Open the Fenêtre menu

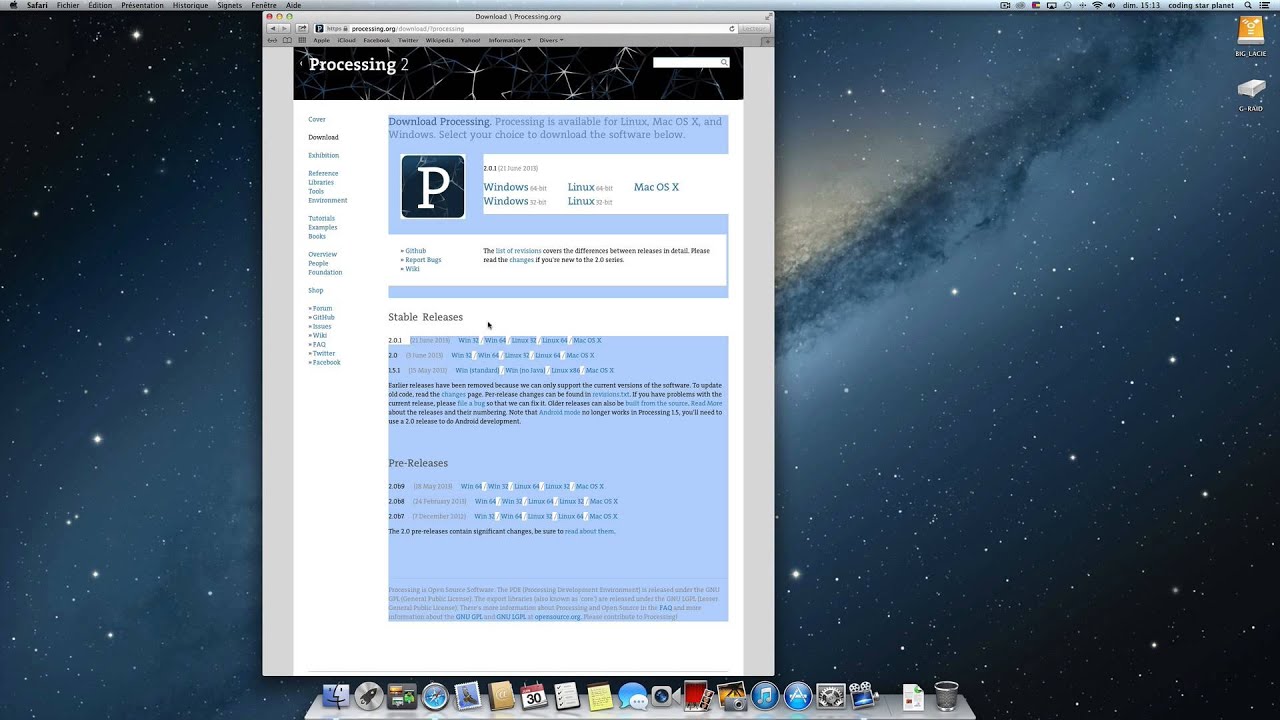point(264,5)
